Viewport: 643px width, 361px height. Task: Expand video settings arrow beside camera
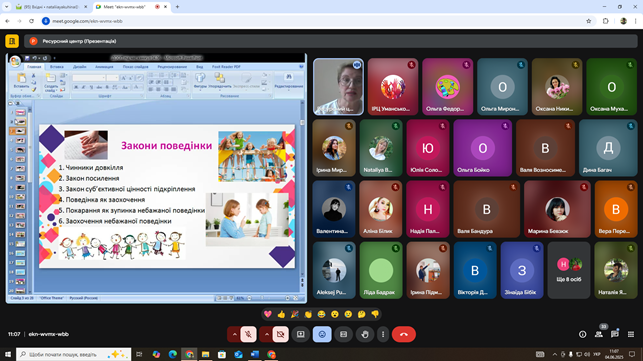(266, 334)
